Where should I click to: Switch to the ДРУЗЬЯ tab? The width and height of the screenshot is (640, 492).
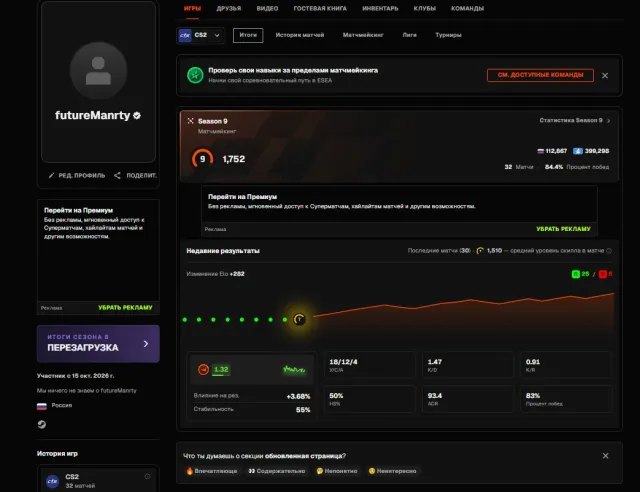pyautogui.click(x=229, y=9)
